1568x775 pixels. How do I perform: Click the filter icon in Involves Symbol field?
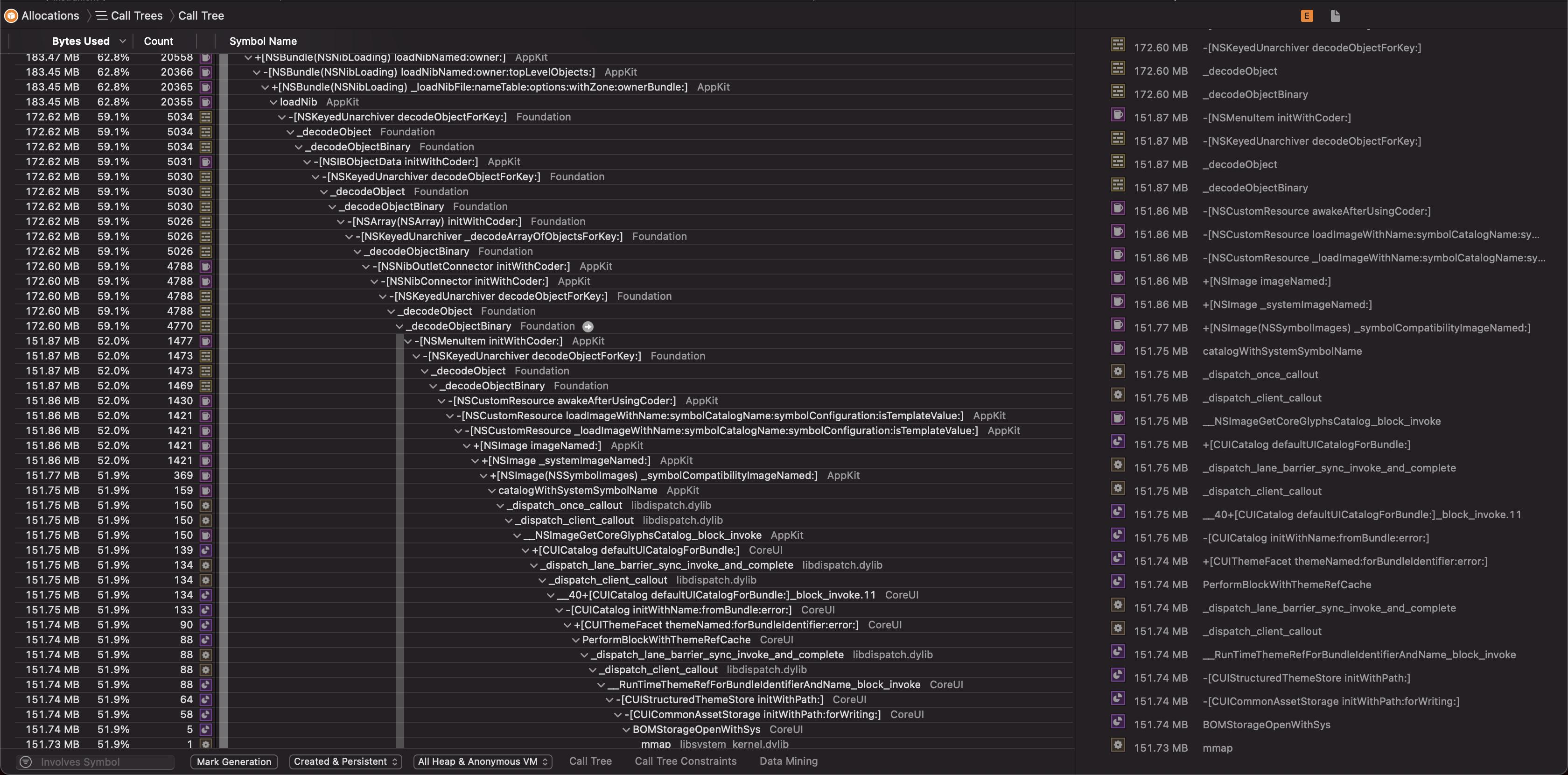pyautogui.click(x=26, y=761)
